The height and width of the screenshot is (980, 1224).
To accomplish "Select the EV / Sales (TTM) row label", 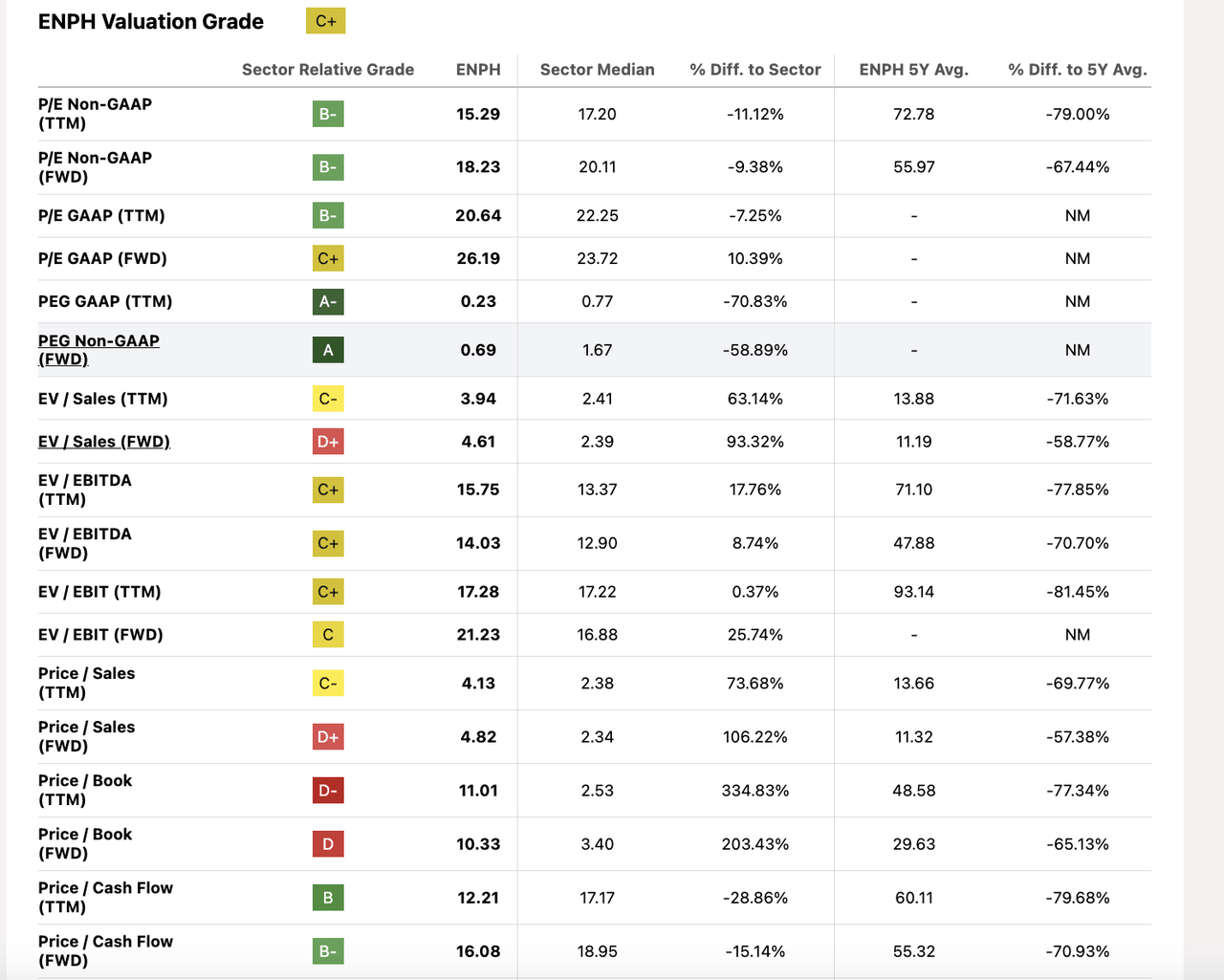I will 103,399.
